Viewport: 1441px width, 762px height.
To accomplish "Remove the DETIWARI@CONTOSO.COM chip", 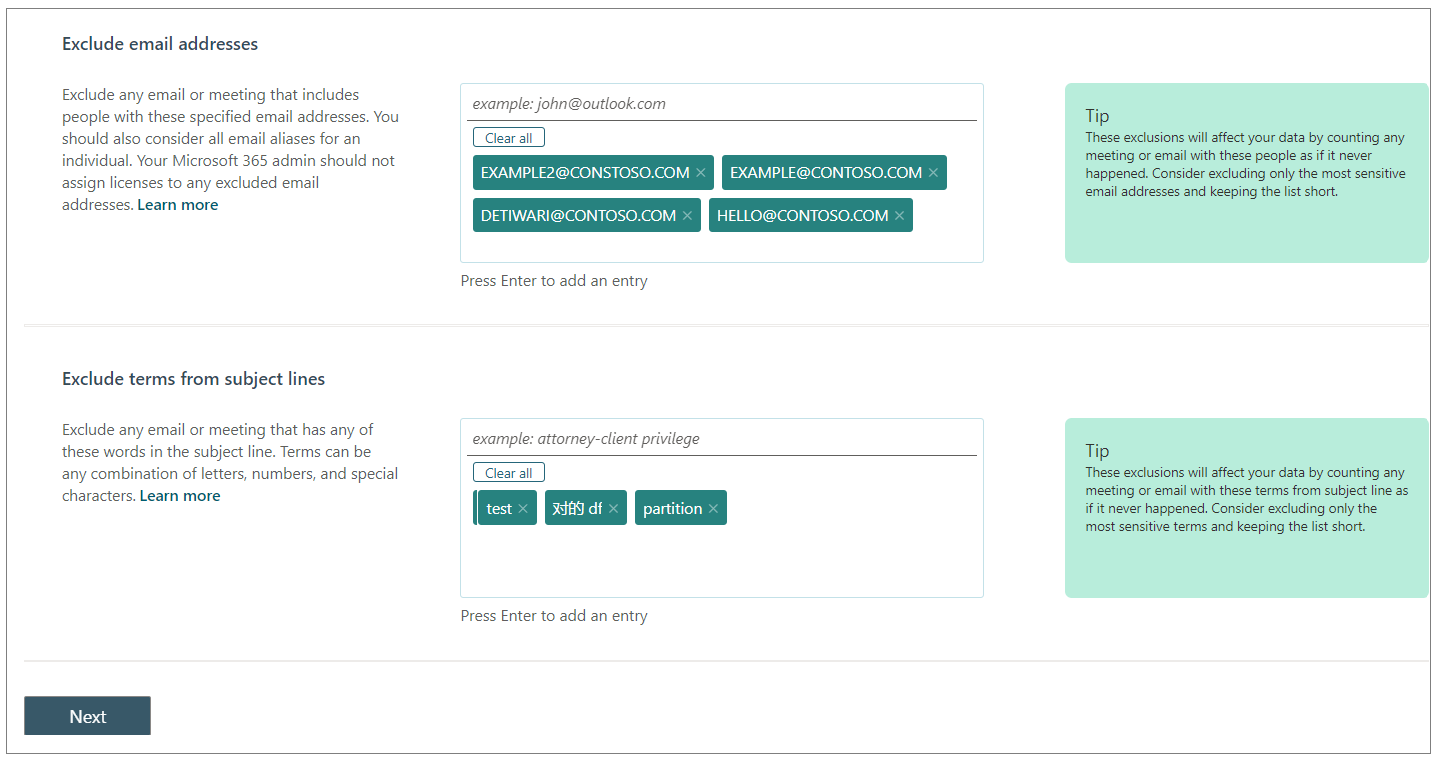I will click(687, 216).
